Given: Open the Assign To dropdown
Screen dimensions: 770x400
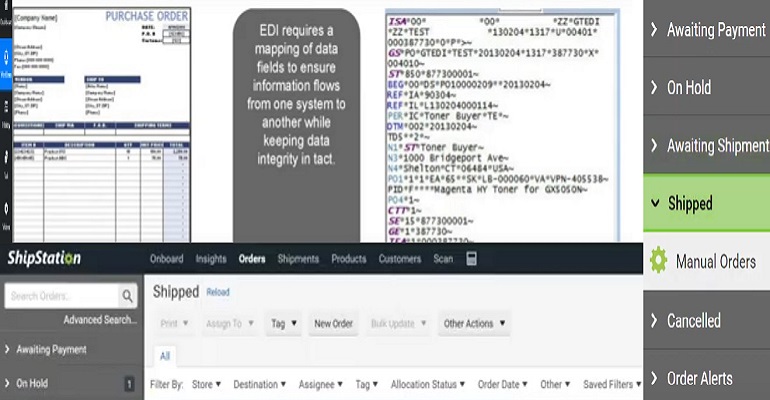Looking at the screenshot, I should pos(230,323).
